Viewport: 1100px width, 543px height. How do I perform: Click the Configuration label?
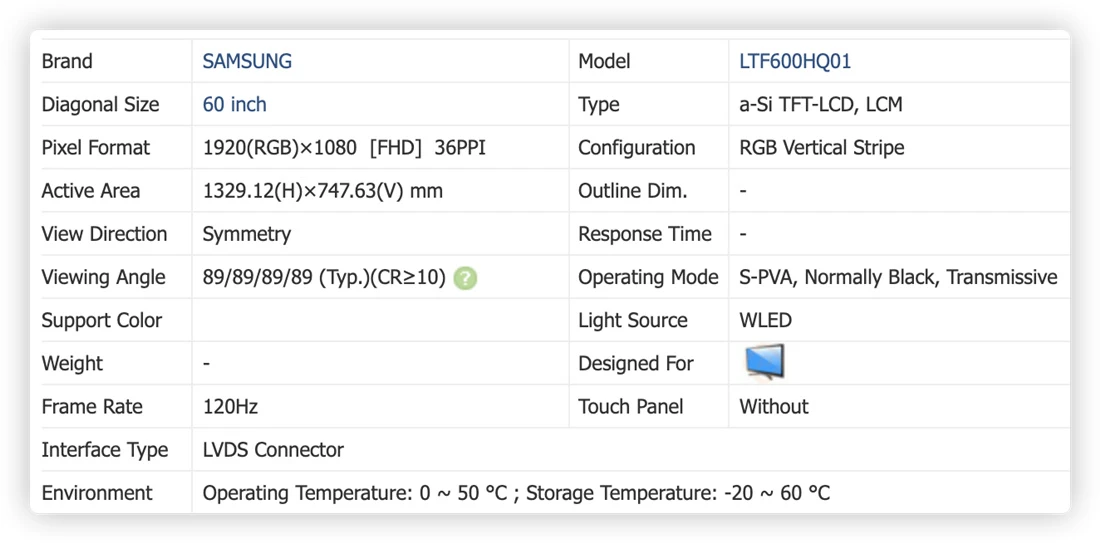coord(636,148)
